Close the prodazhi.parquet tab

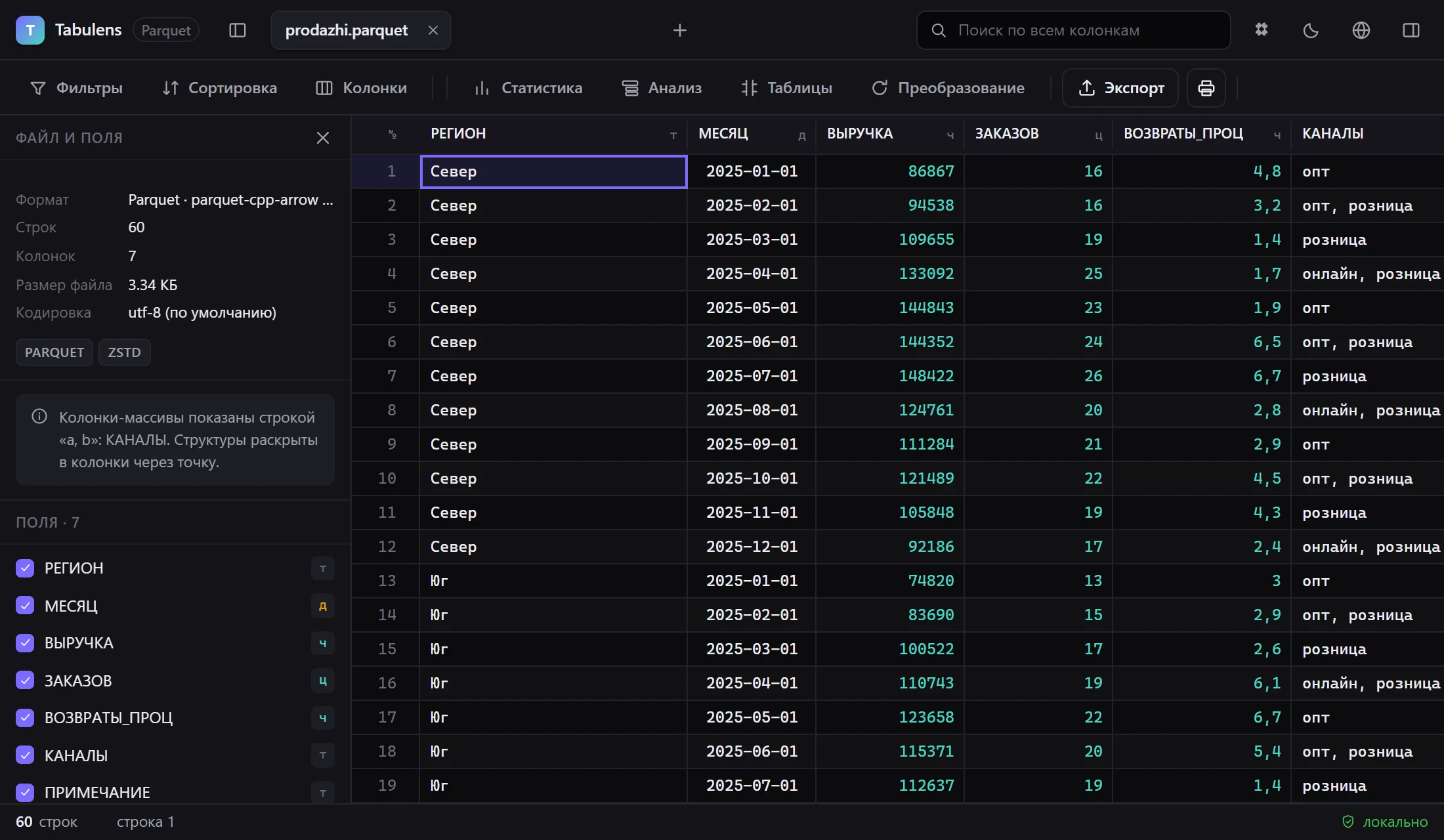tap(433, 30)
